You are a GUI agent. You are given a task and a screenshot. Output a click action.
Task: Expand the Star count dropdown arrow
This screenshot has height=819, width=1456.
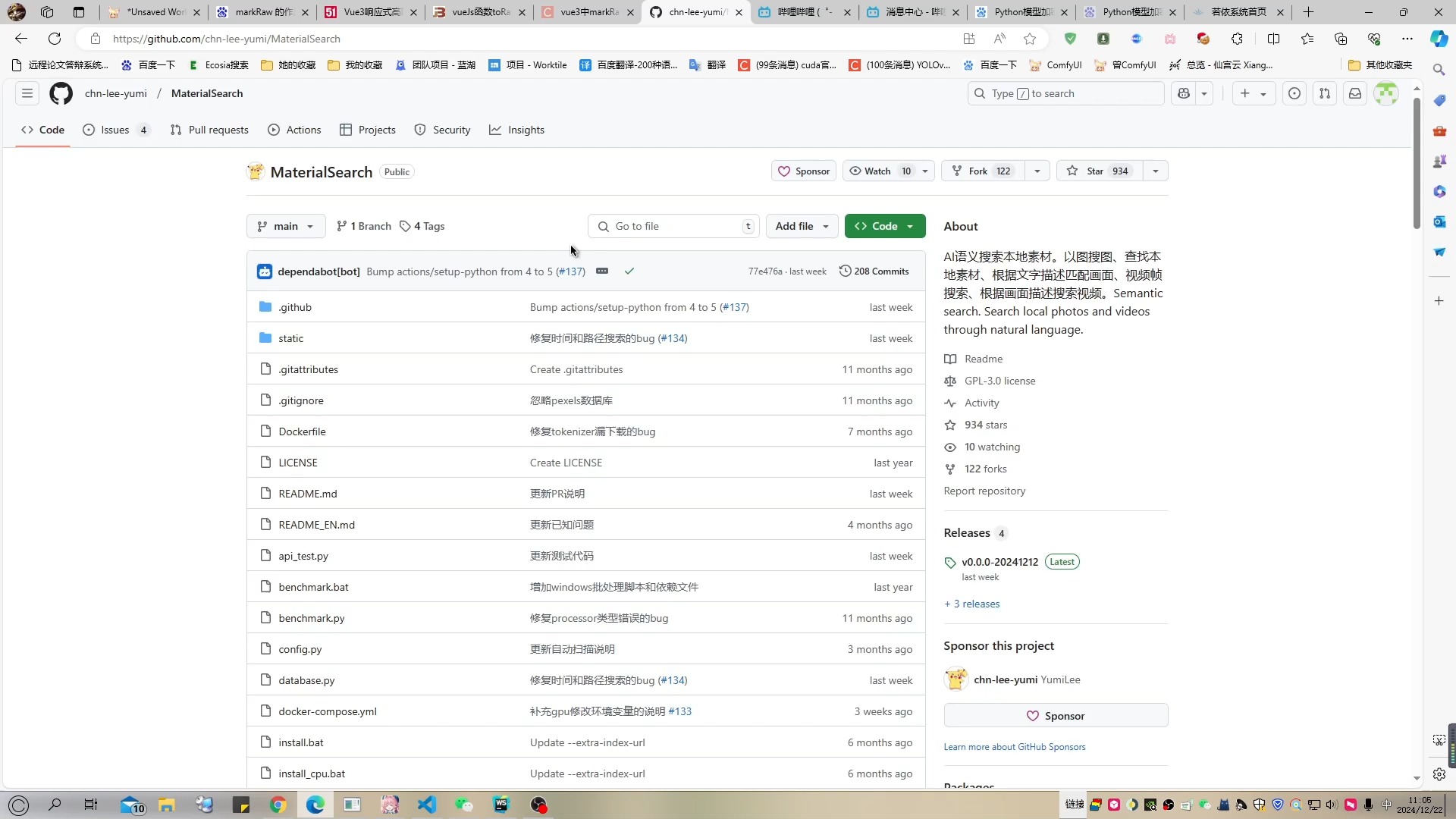(x=1156, y=171)
